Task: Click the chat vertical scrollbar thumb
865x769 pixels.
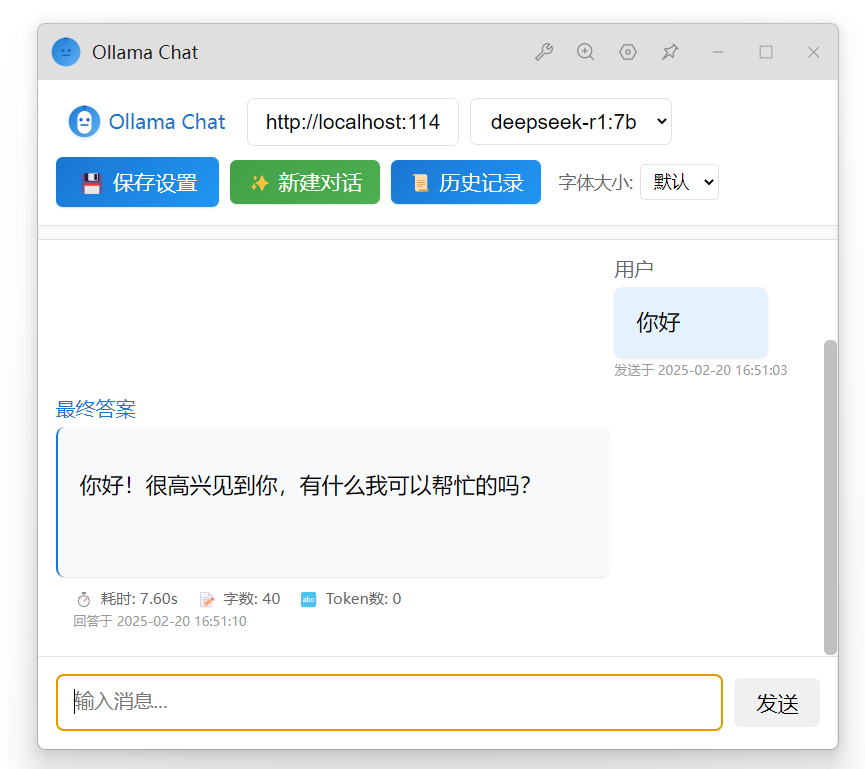Action: tap(830, 498)
